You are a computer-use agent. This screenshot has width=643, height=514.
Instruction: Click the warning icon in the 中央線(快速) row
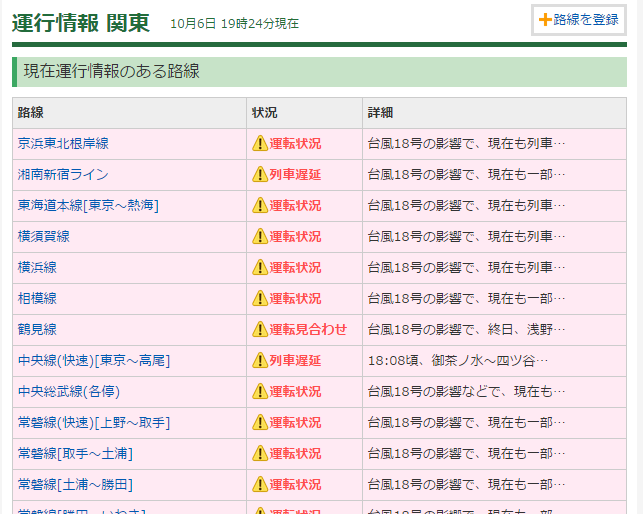(260, 361)
